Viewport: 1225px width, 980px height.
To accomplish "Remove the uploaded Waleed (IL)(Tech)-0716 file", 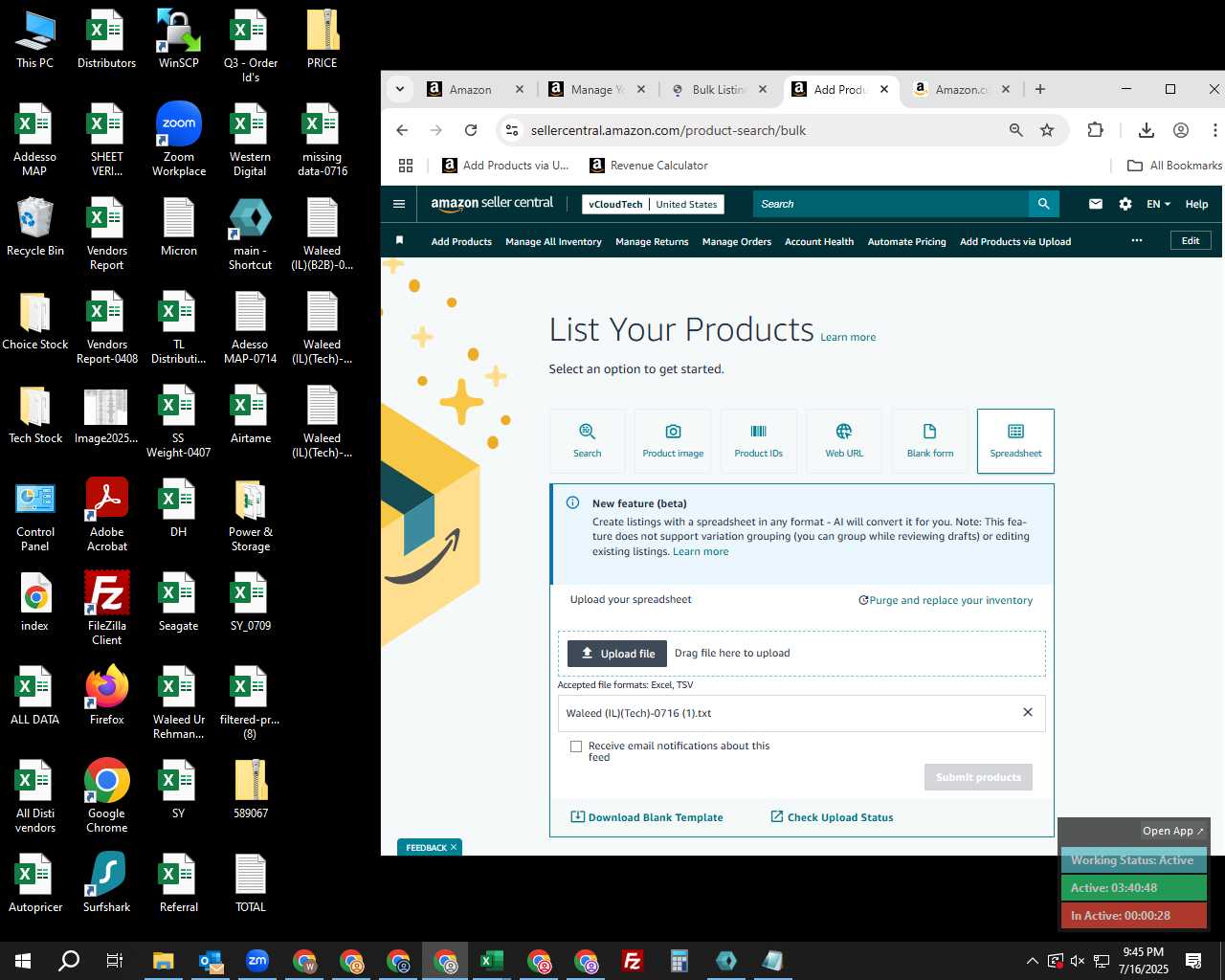I will pyautogui.click(x=1028, y=712).
